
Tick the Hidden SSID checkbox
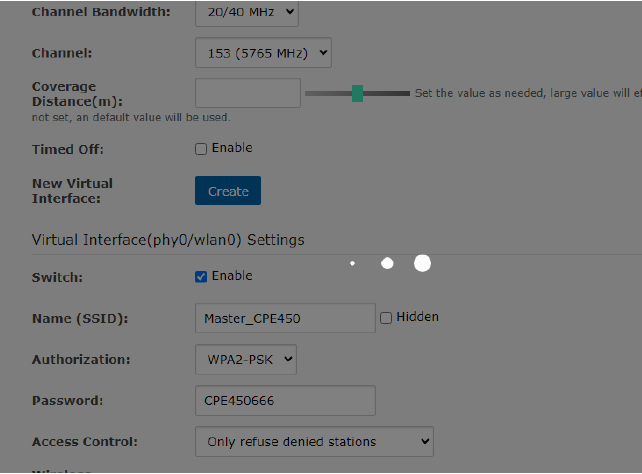386,318
